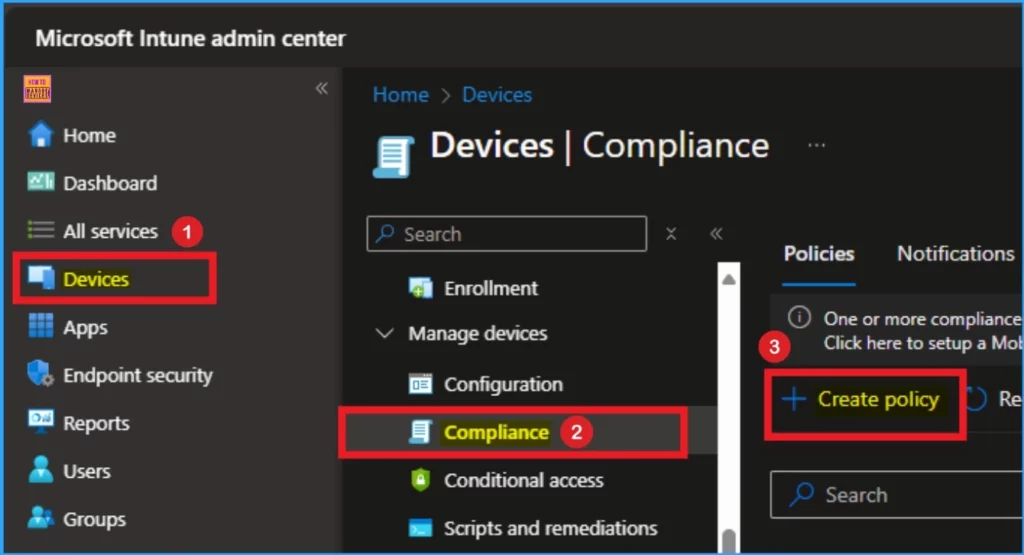
Task: Click the Enrollment icon in devices menu
Action: (x=421, y=288)
